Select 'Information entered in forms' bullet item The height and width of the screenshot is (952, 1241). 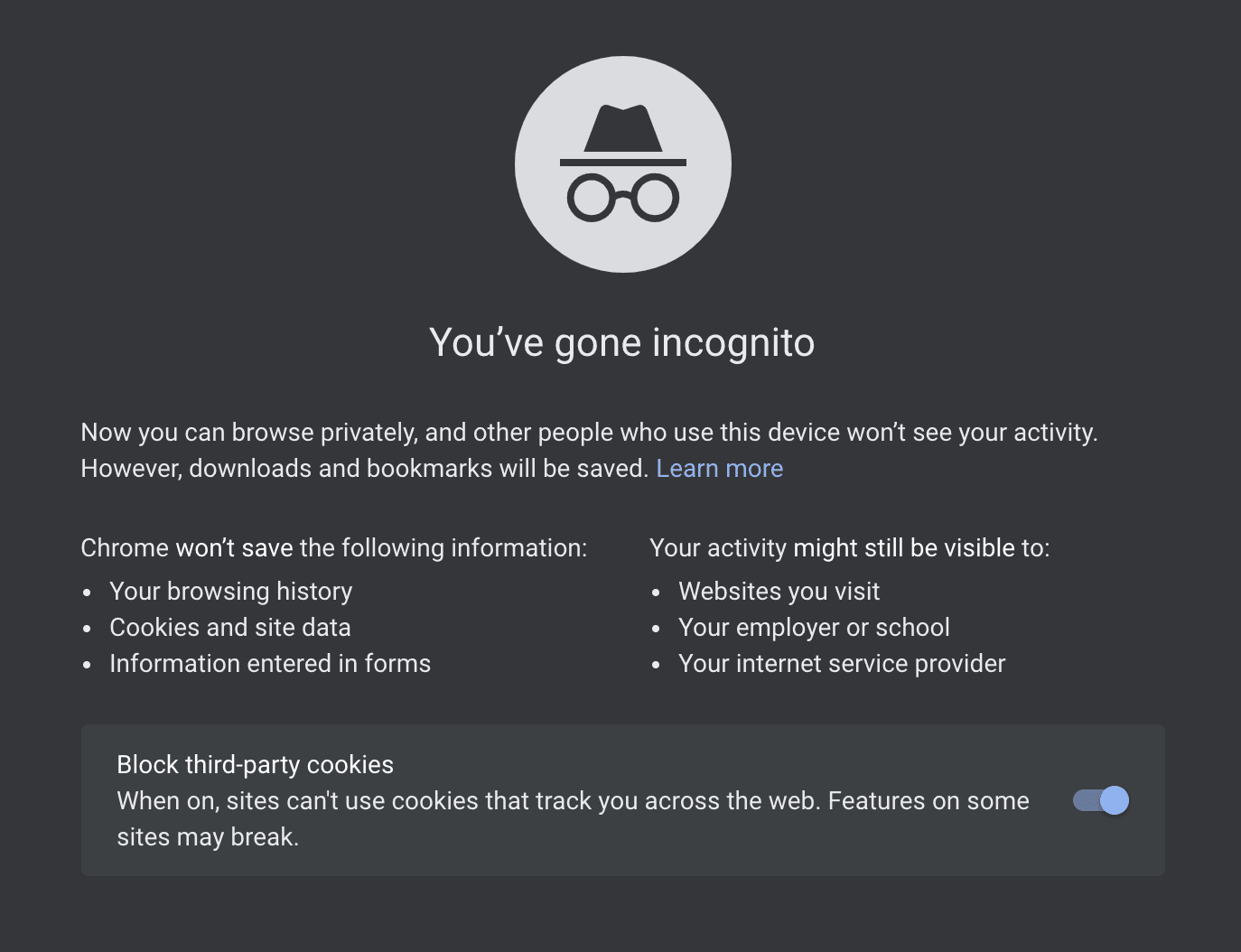(x=270, y=663)
